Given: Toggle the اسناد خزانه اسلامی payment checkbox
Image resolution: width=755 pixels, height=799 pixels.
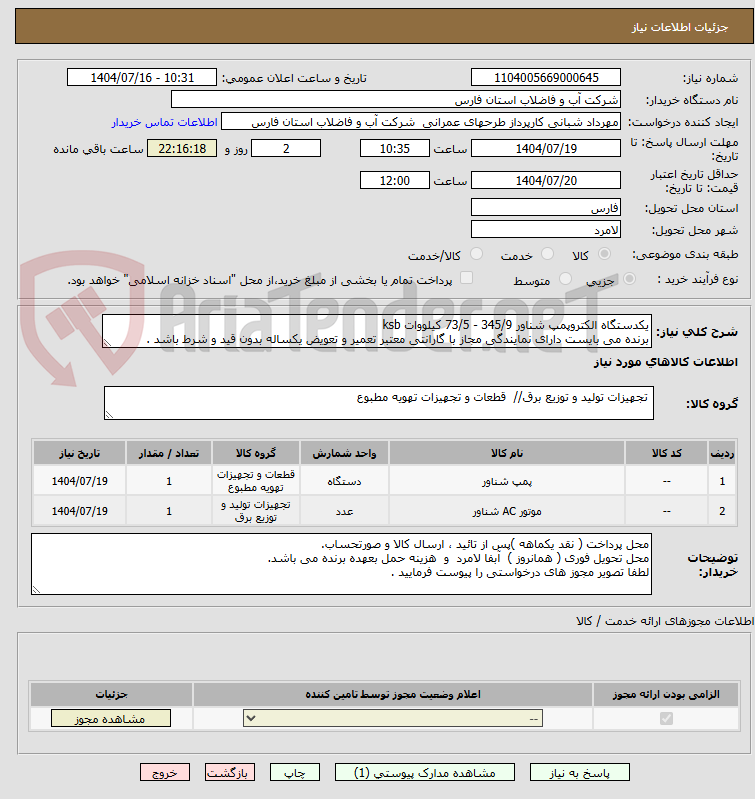Looking at the screenshot, I should (x=466, y=278).
